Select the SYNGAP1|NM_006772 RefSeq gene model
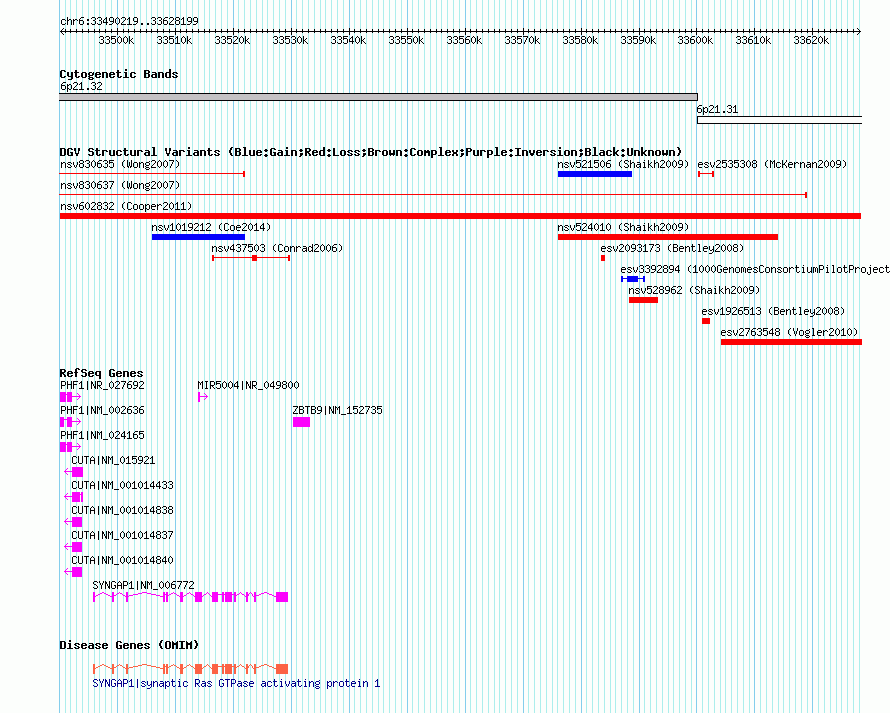Viewport: 890px width, 713px height. pyautogui.click(x=191, y=597)
